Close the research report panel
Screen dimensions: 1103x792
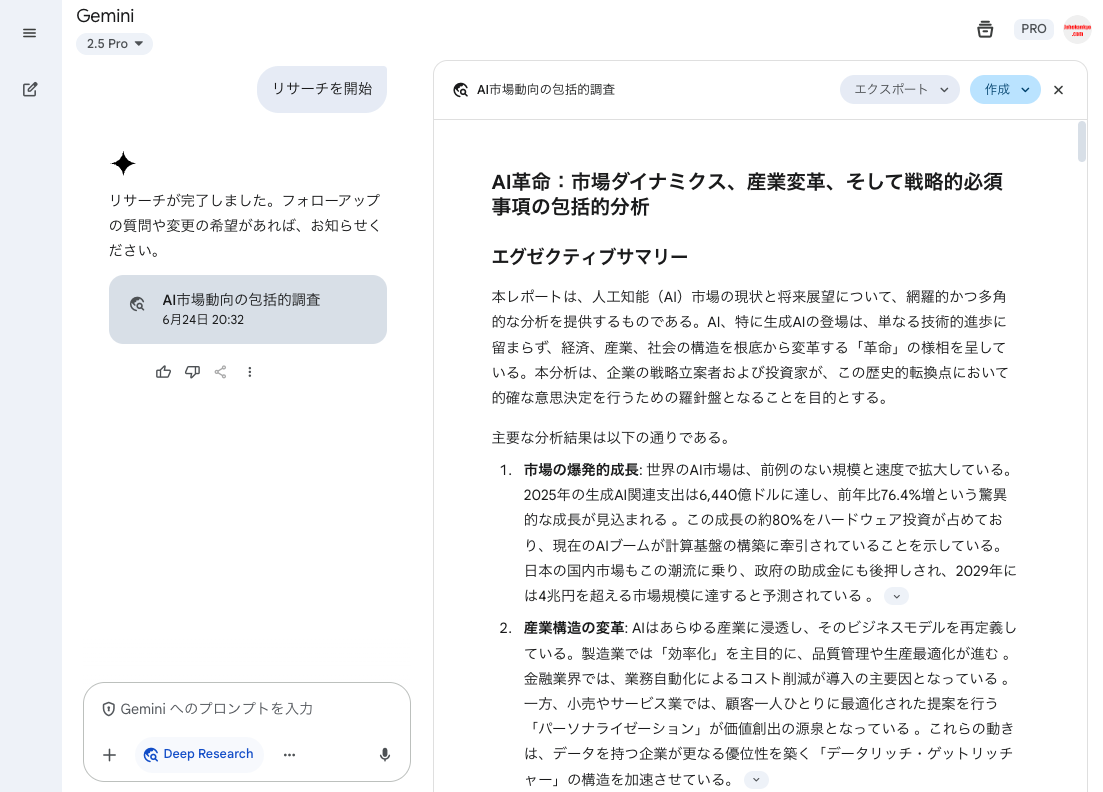point(1059,90)
